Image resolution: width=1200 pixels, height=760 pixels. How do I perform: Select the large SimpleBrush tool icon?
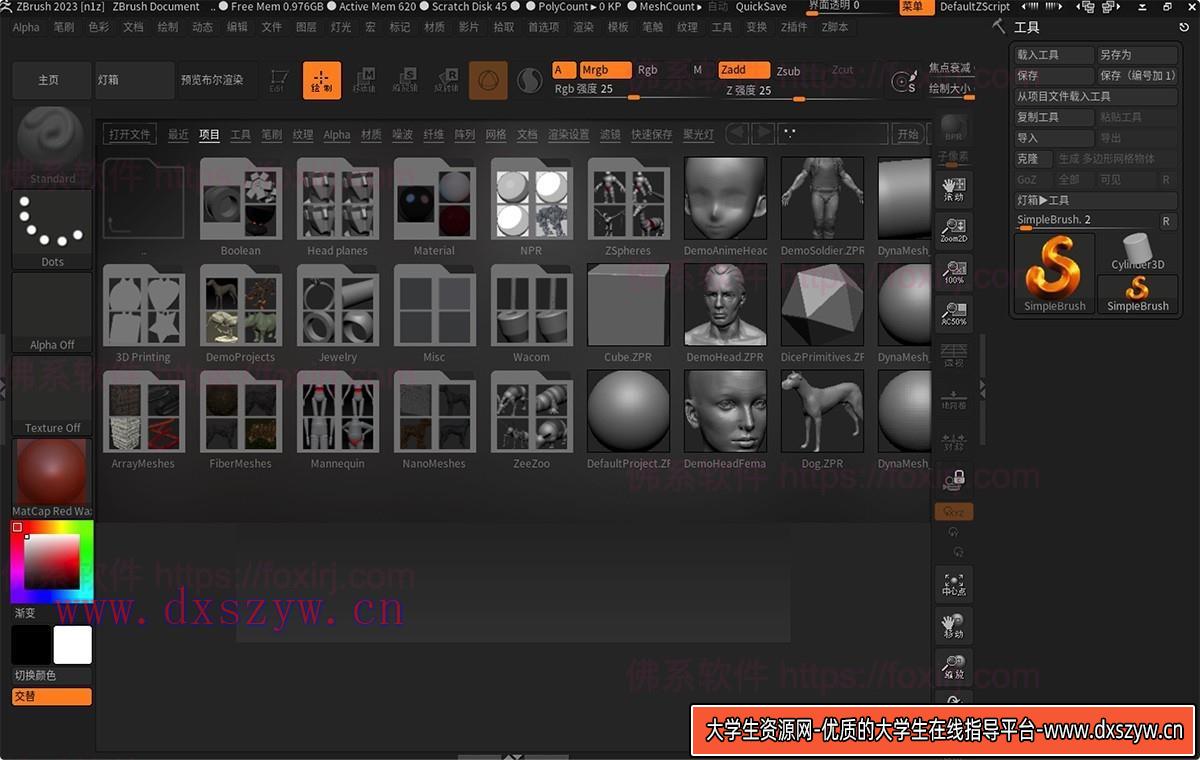tap(1055, 273)
